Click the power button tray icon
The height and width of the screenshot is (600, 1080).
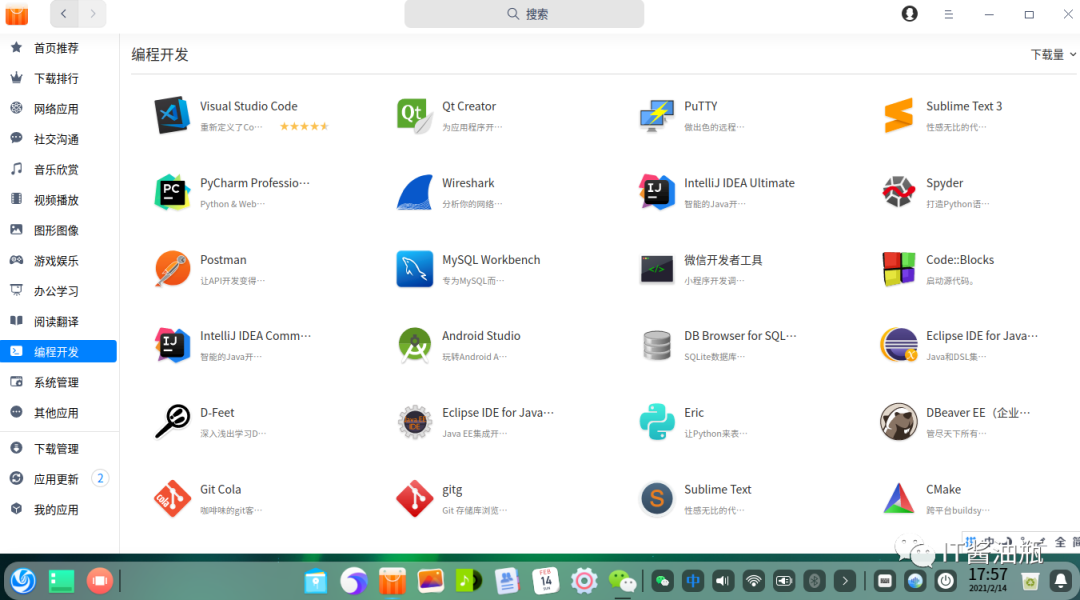click(x=946, y=581)
